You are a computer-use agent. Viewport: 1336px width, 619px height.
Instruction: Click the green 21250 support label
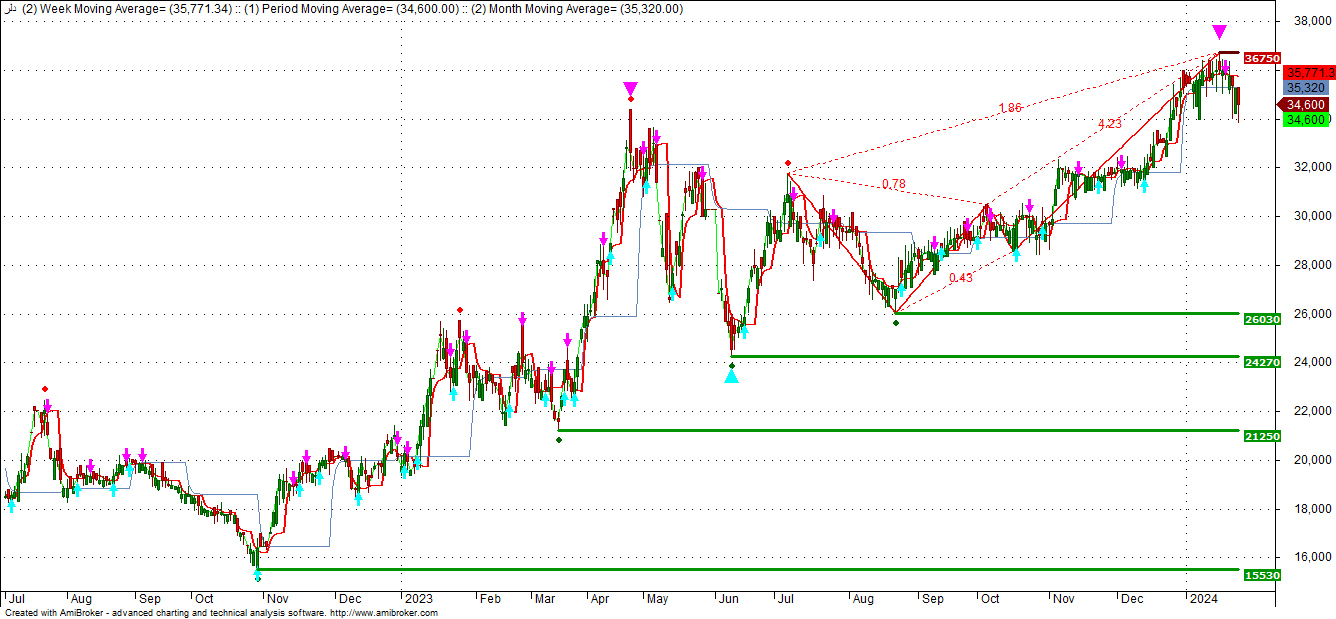1262,436
